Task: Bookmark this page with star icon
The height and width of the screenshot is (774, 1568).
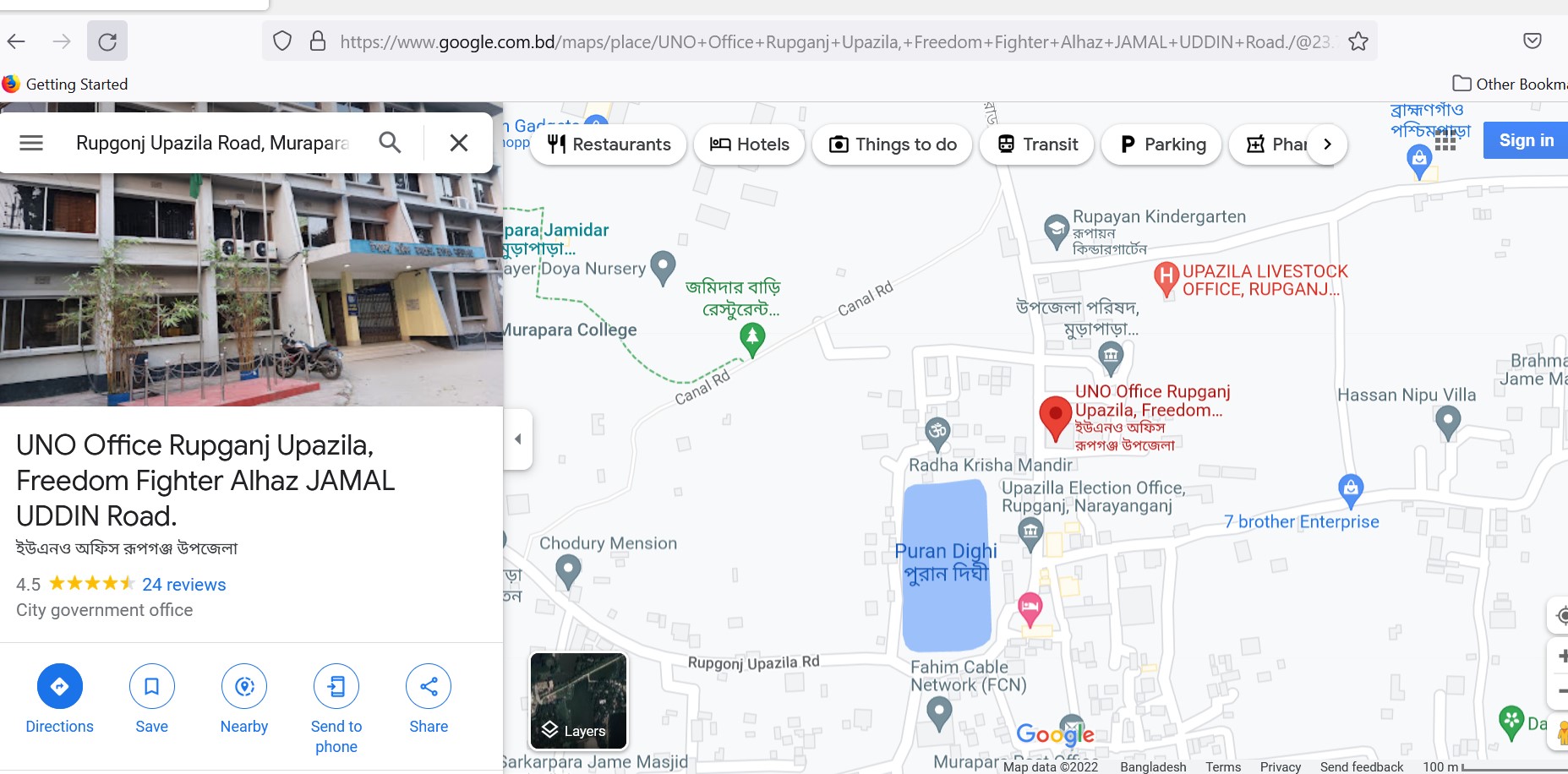Action: (x=1358, y=41)
